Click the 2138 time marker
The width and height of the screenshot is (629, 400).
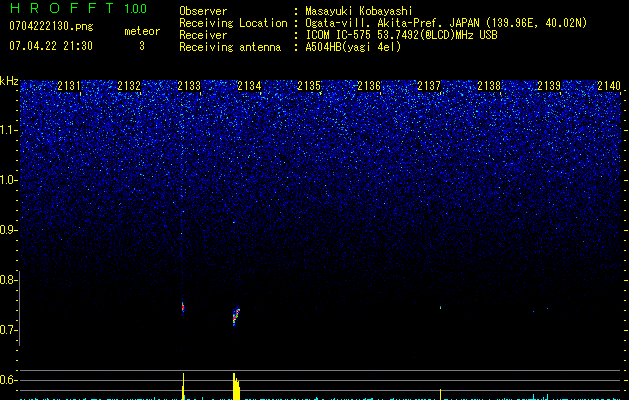click(489, 85)
